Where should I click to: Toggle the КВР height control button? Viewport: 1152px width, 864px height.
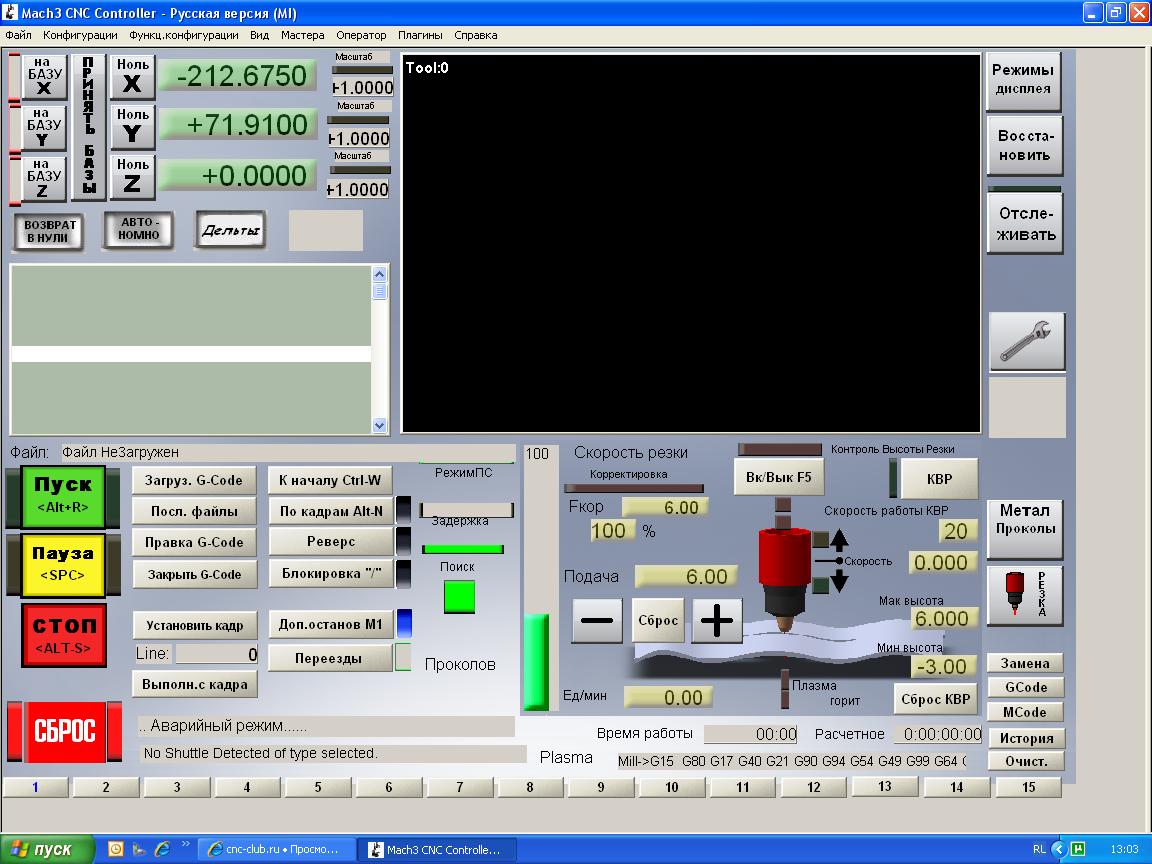[x=939, y=479]
